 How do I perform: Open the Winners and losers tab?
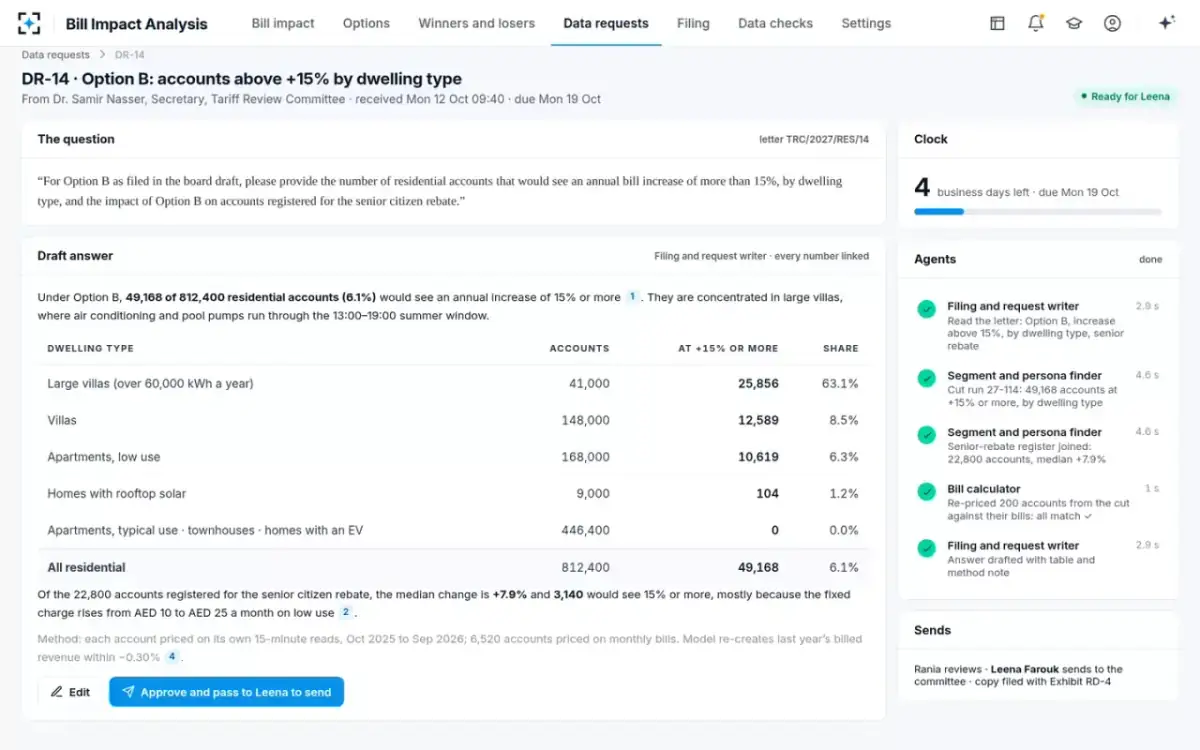click(x=476, y=23)
